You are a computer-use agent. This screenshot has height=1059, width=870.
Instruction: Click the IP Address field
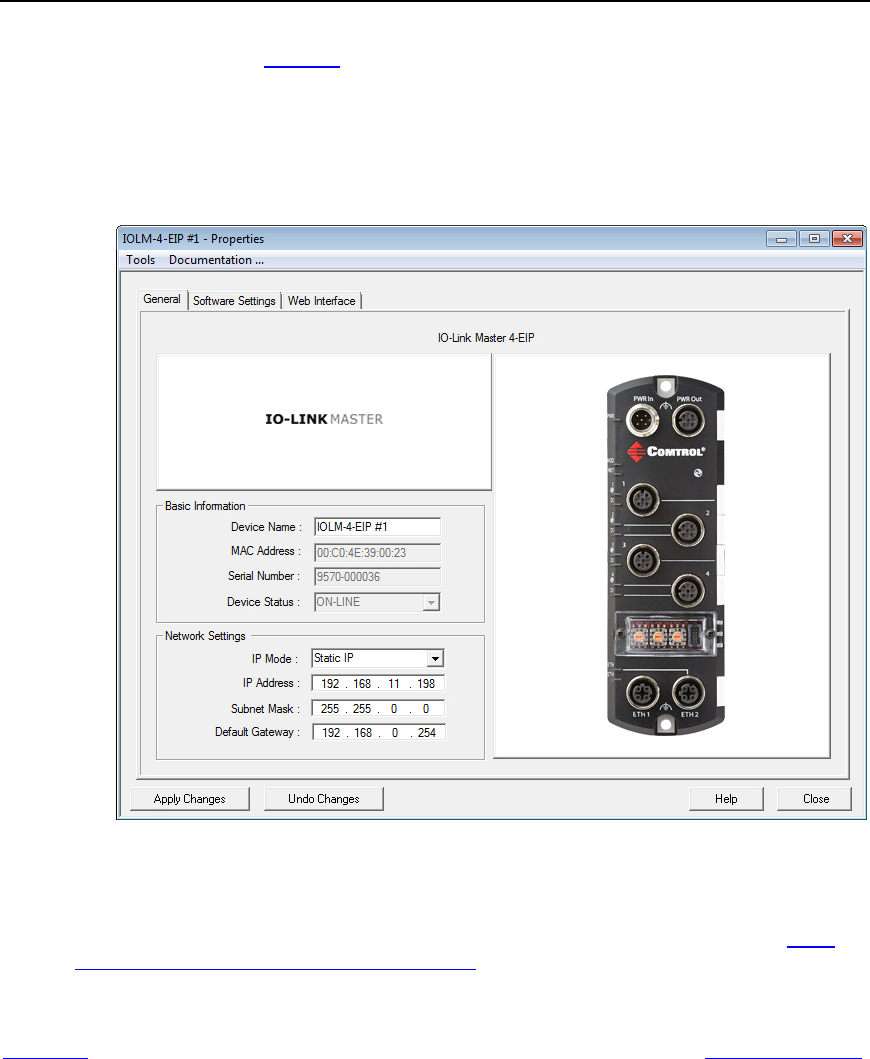click(x=378, y=683)
